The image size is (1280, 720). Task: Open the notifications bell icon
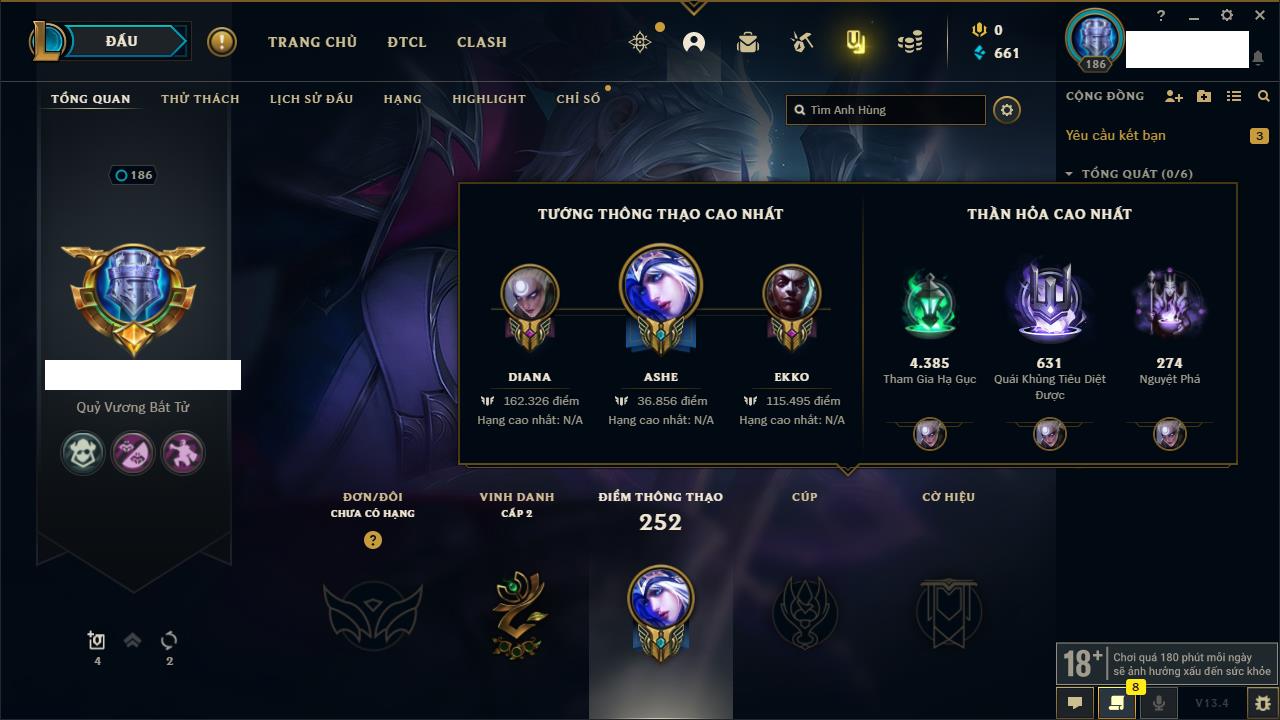click(x=1257, y=58)
